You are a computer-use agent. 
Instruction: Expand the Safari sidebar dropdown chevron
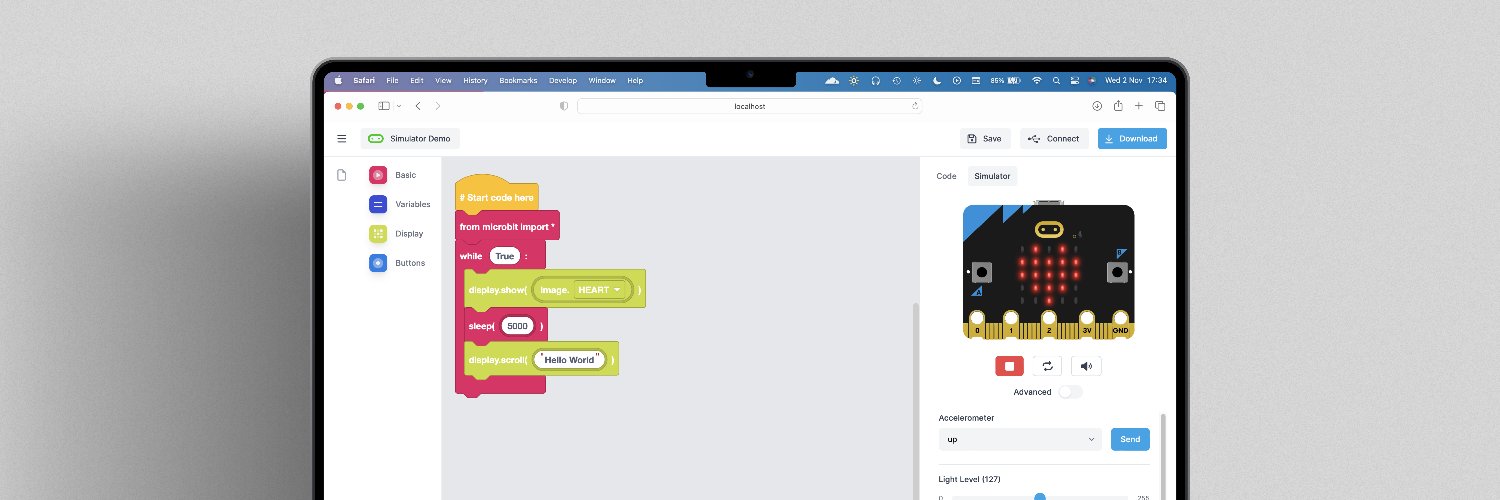pos(399,106)
